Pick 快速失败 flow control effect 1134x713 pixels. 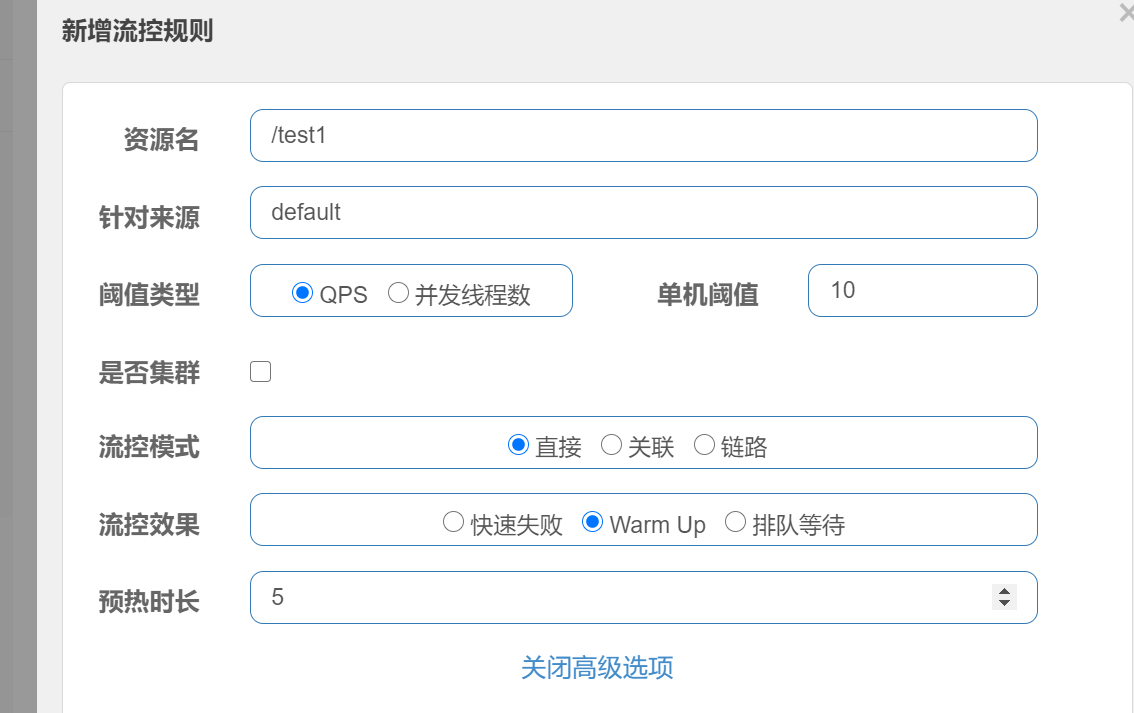453,522
